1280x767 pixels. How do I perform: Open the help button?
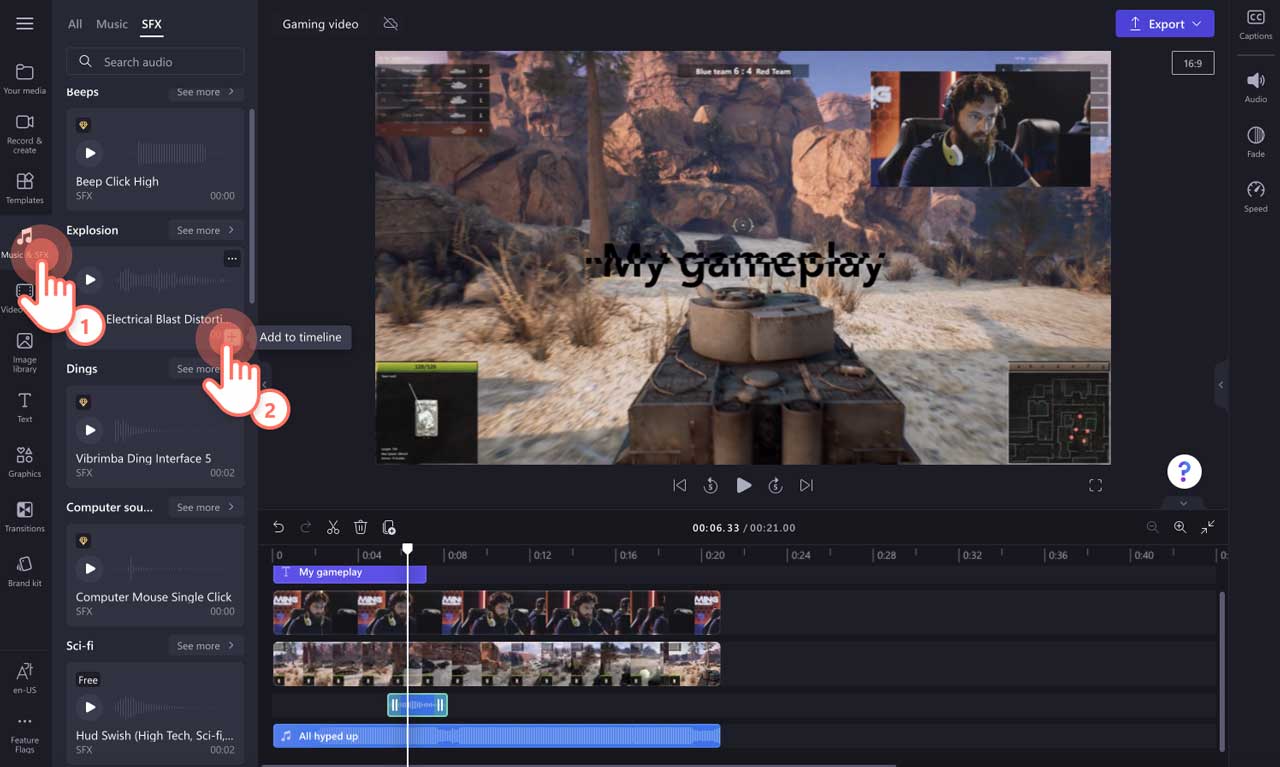click(1184, 470)
